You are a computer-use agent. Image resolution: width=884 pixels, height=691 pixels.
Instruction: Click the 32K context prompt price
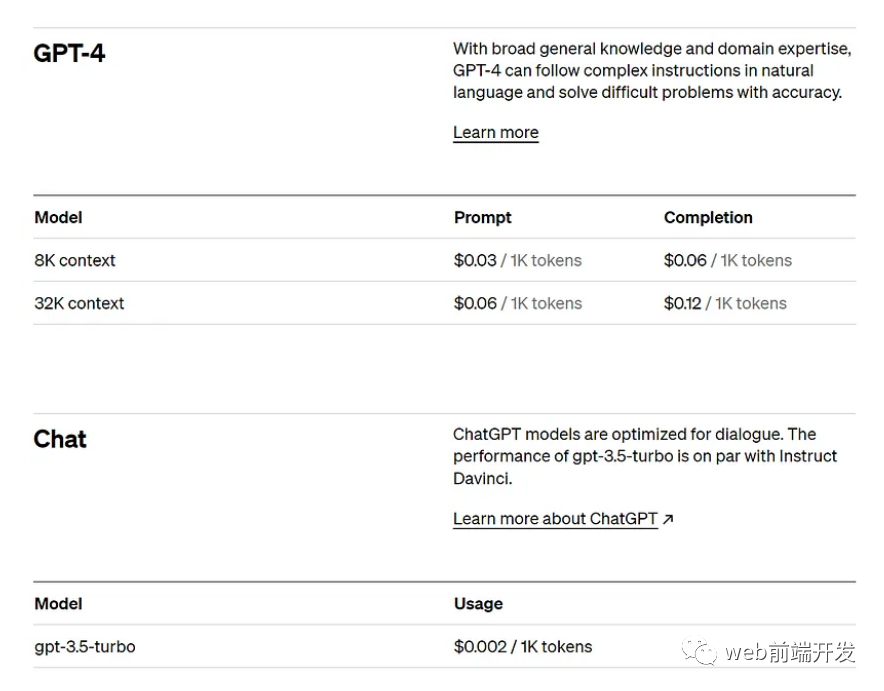(517, 303)
